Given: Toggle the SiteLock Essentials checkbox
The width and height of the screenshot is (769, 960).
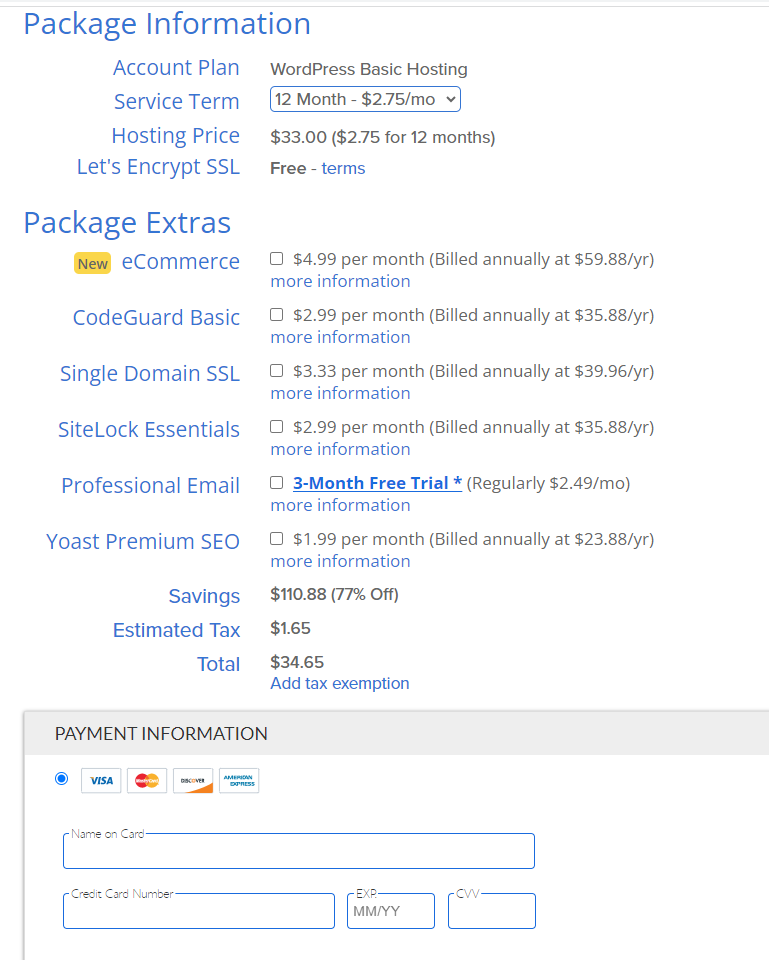Looking at the screenshot, I should click(277, 426).
